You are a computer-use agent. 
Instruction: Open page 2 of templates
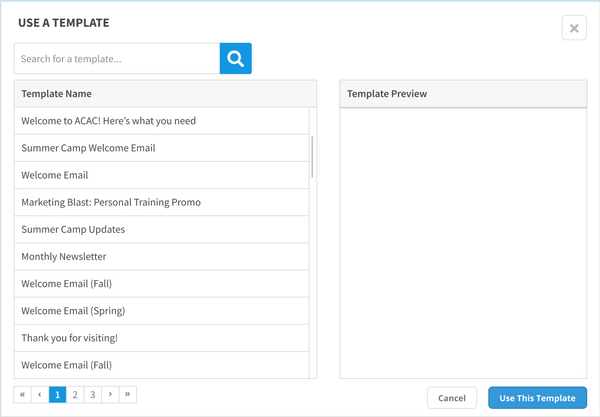(75, 395)
